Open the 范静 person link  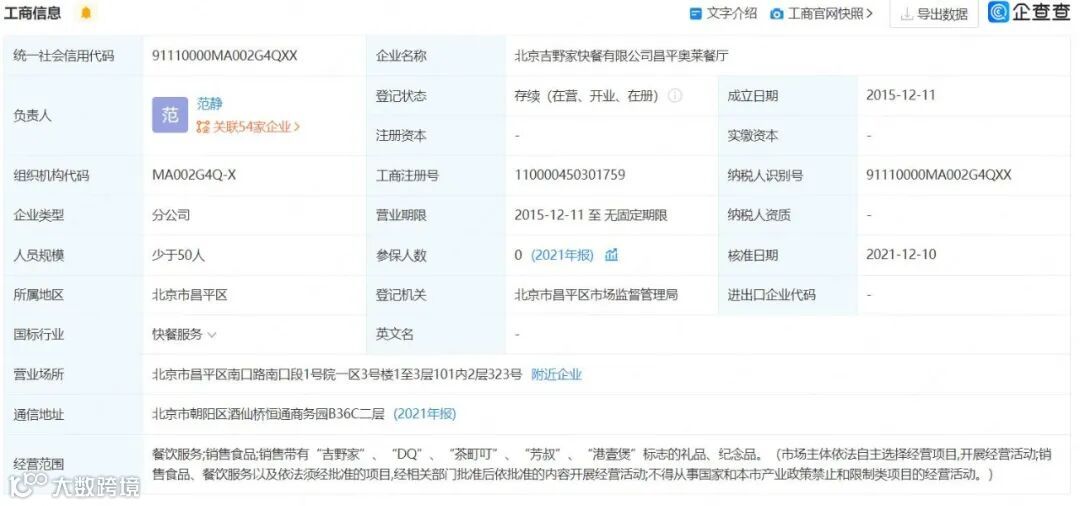point(209,103)
